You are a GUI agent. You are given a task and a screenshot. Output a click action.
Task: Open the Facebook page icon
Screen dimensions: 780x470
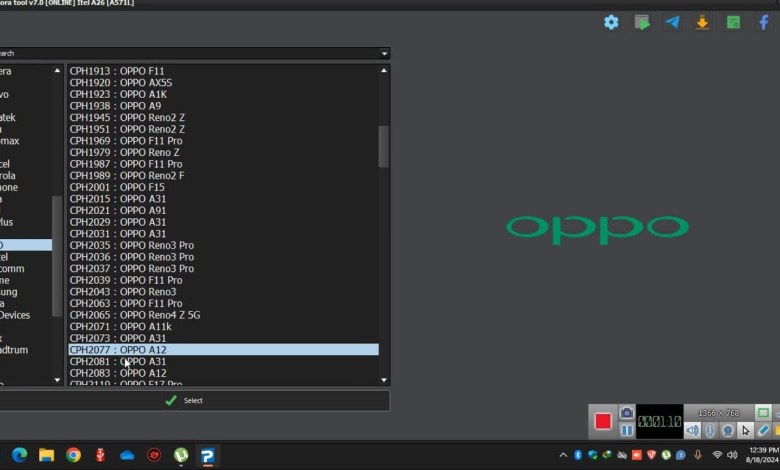coord(764,22)
